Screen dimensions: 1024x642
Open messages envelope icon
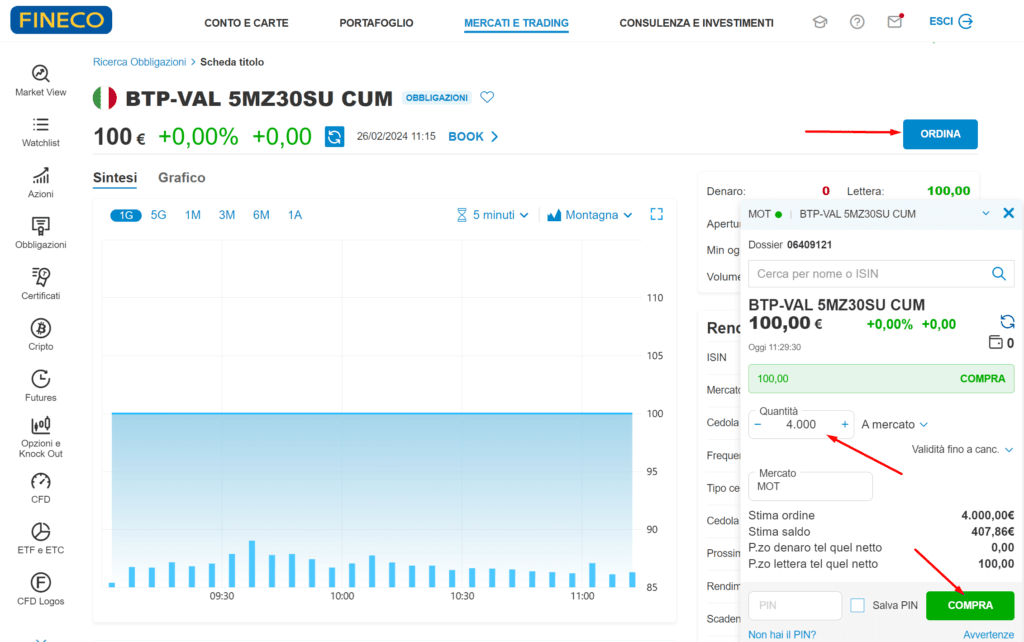coord(894,22)
